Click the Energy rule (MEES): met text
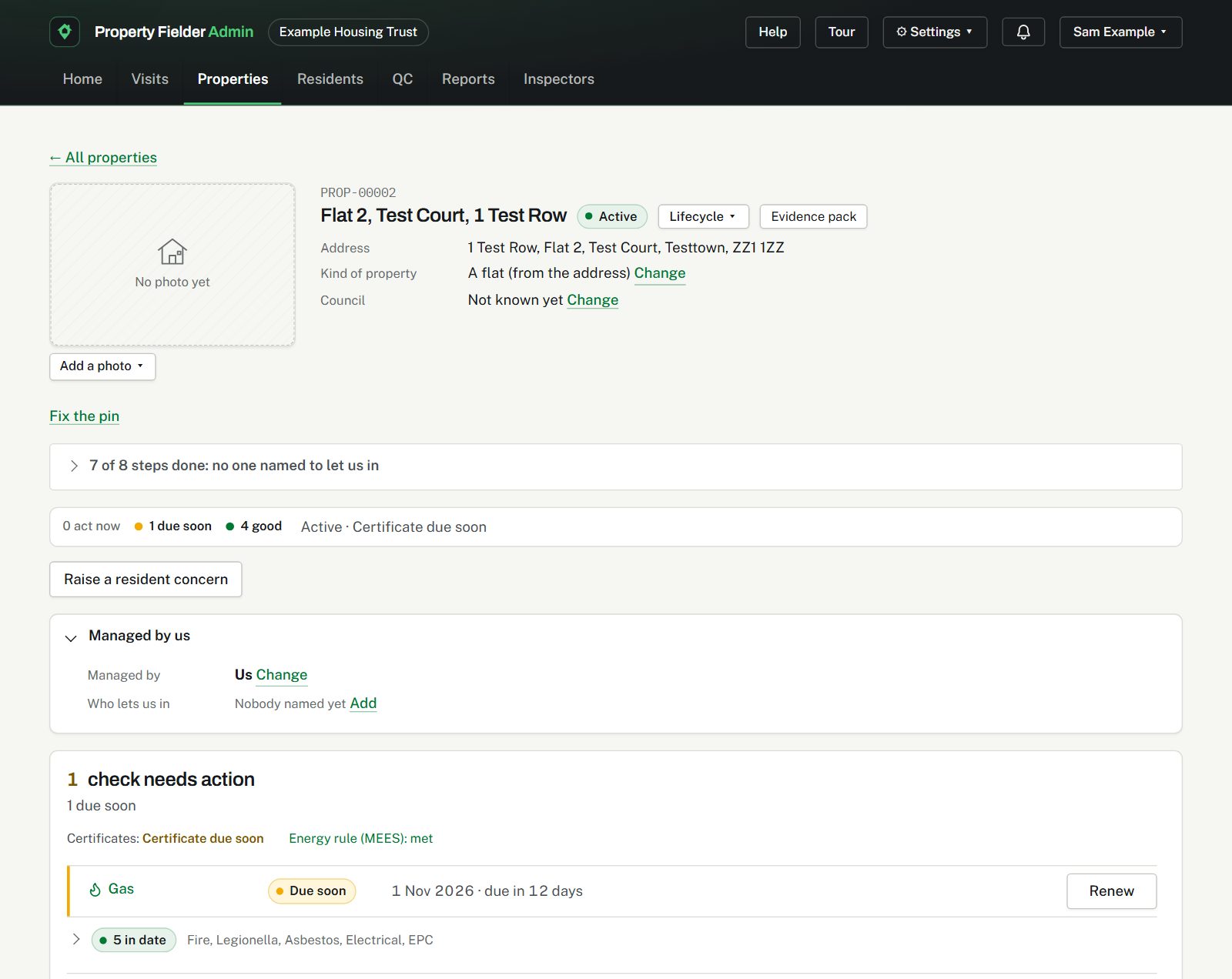The height and width of the screenshot is (979, 1232). (x=361, y=838)
